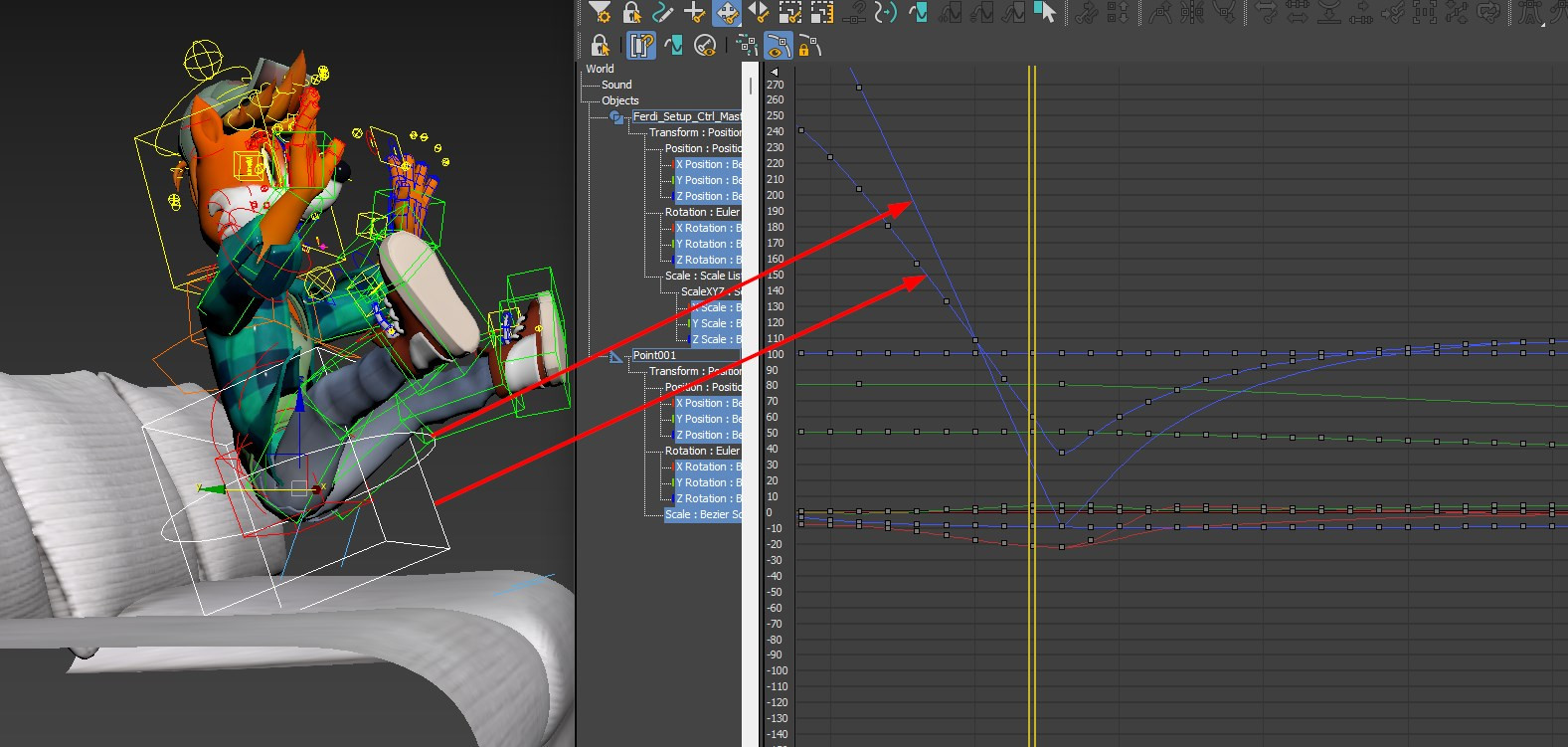Select Z Rotation under Ferdi_Setup_Ctrl_Mast
The height and width of the screenshot is (747, 1568).
(708, 260)
